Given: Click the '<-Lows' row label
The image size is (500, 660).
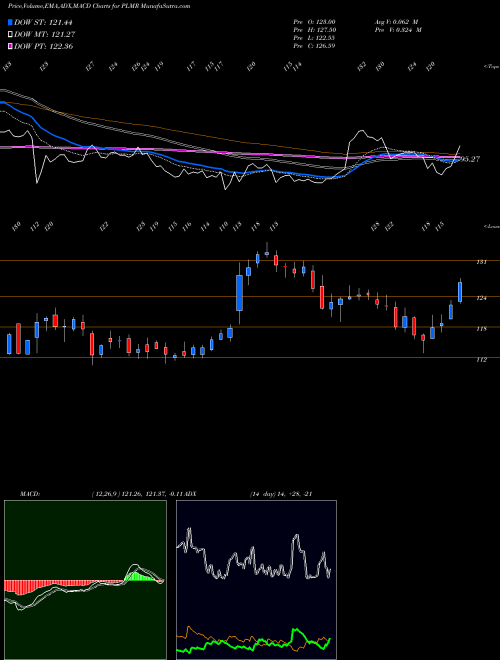Looking at the screenshot, I should [x=491, y=226].
